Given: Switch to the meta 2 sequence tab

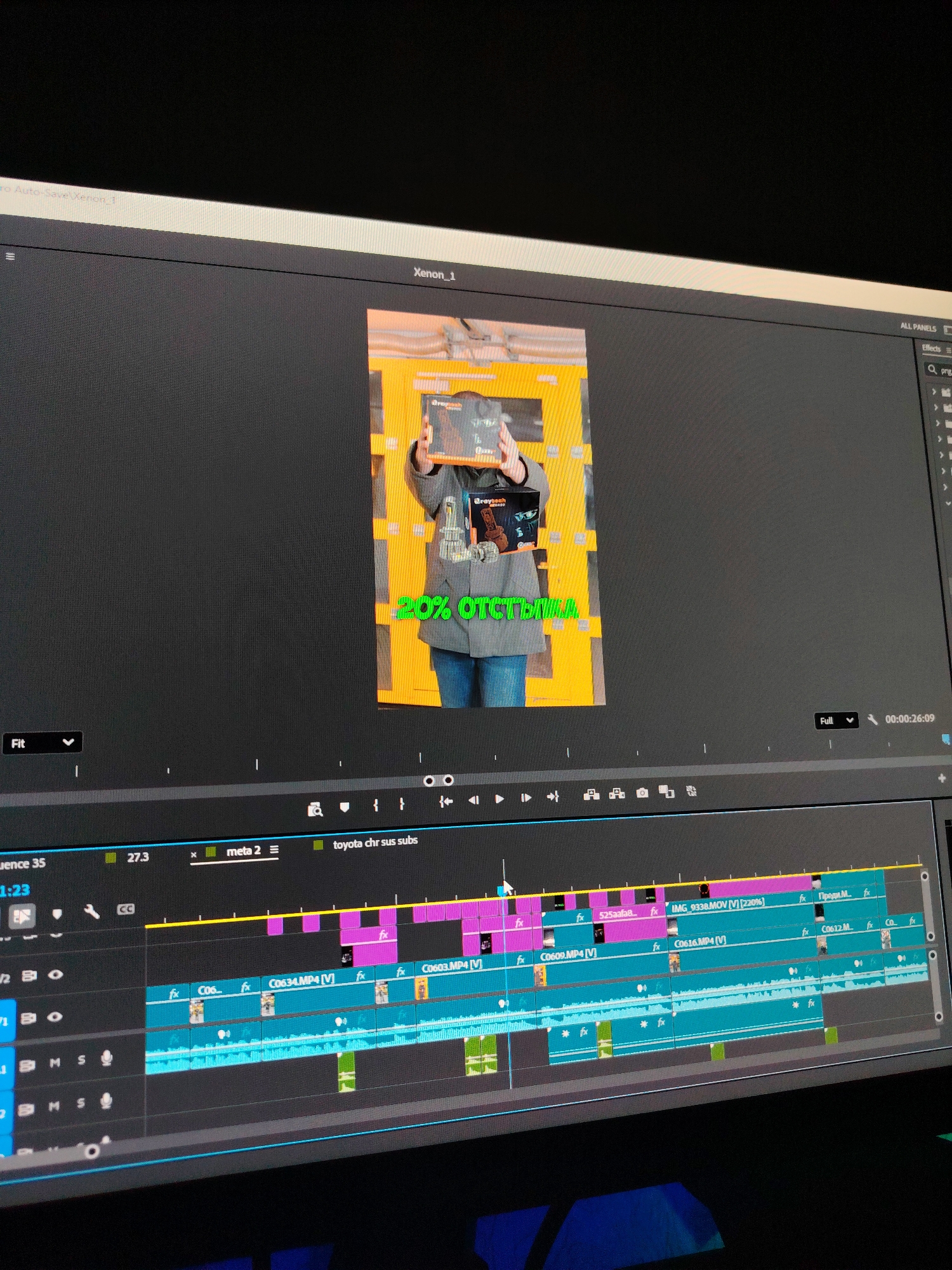Looking at the screenshot, I should pyautogui.click(x=243, y=851).
